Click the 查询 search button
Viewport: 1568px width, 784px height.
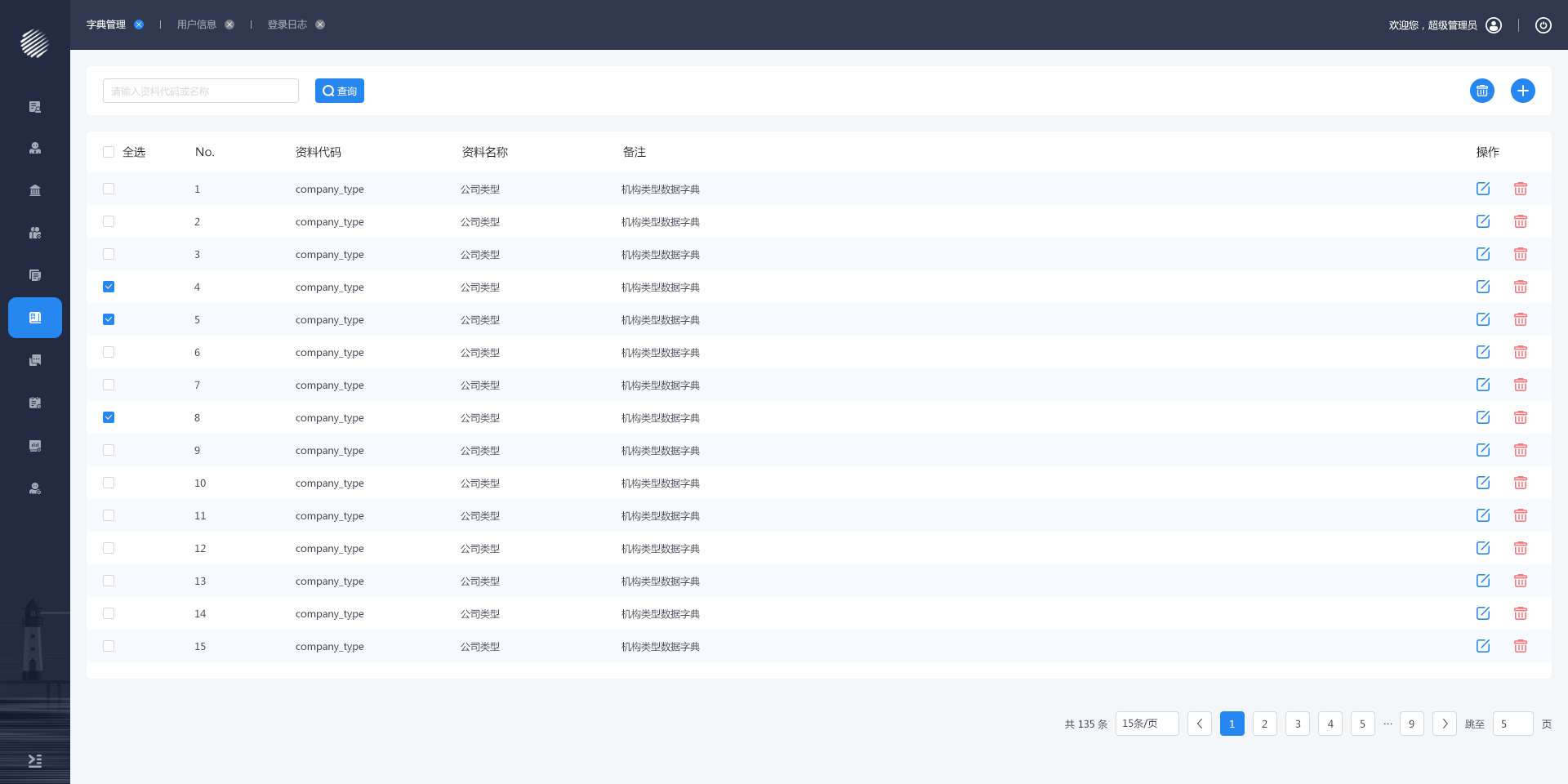click(x=340, y=91)
